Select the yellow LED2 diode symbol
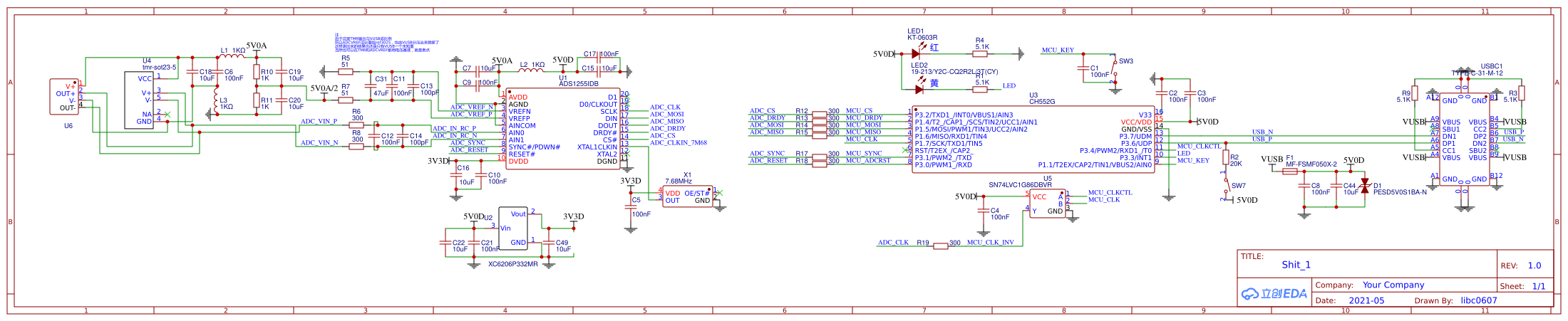 point(918,89)
